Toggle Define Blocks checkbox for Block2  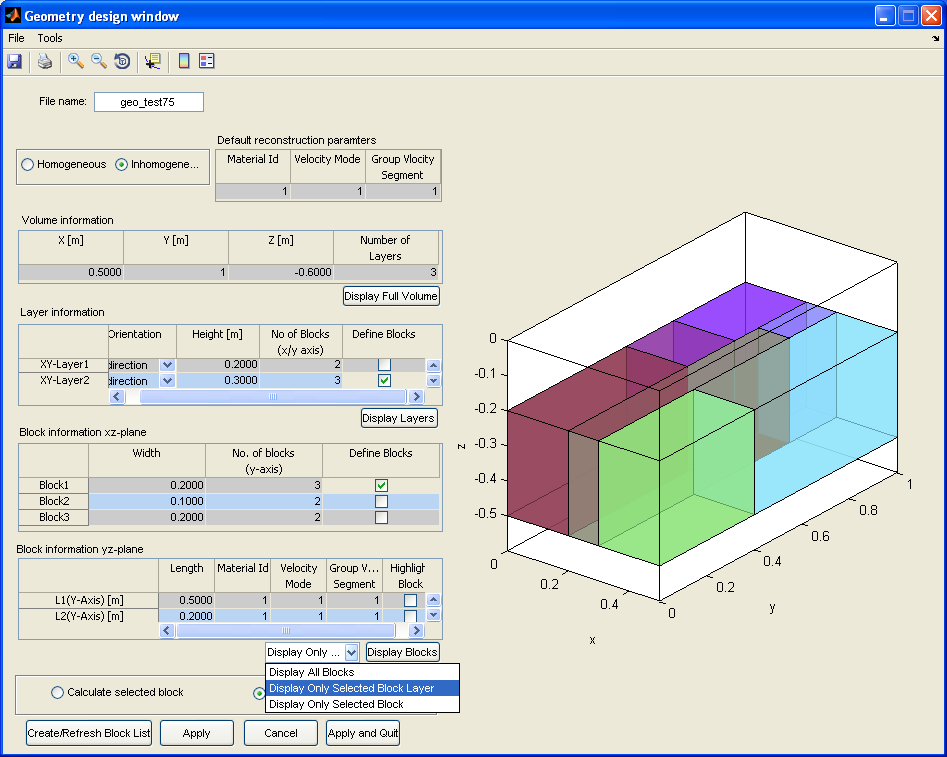(381, 501)
